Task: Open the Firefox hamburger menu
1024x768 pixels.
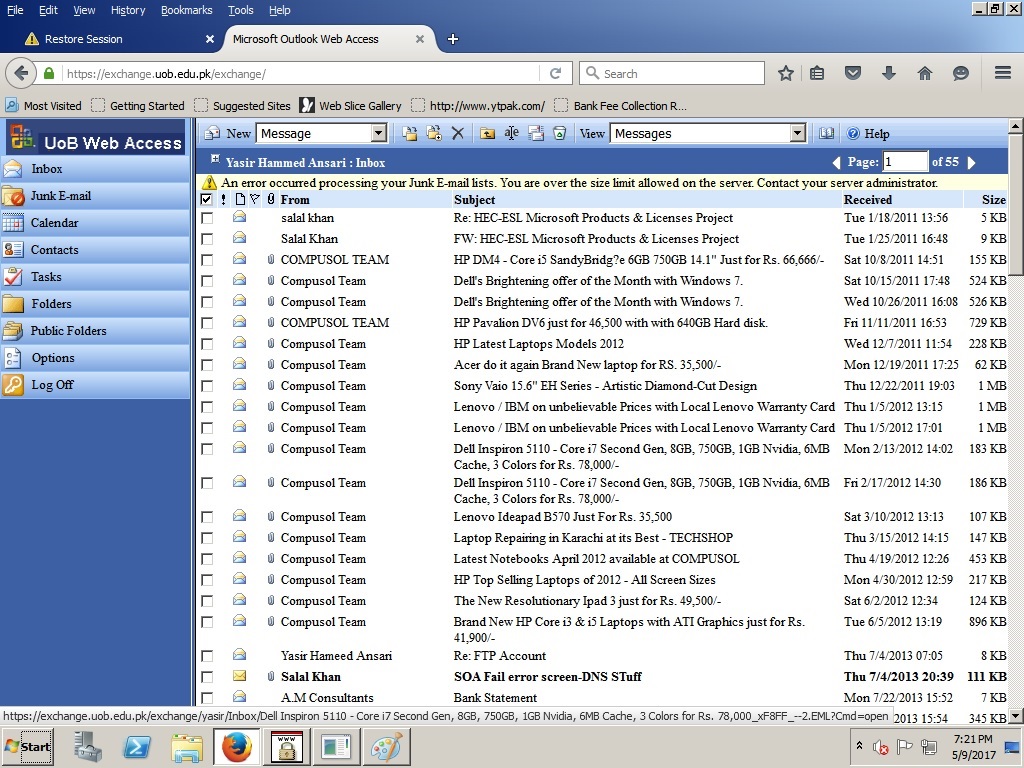Action: click(1003, 73)
